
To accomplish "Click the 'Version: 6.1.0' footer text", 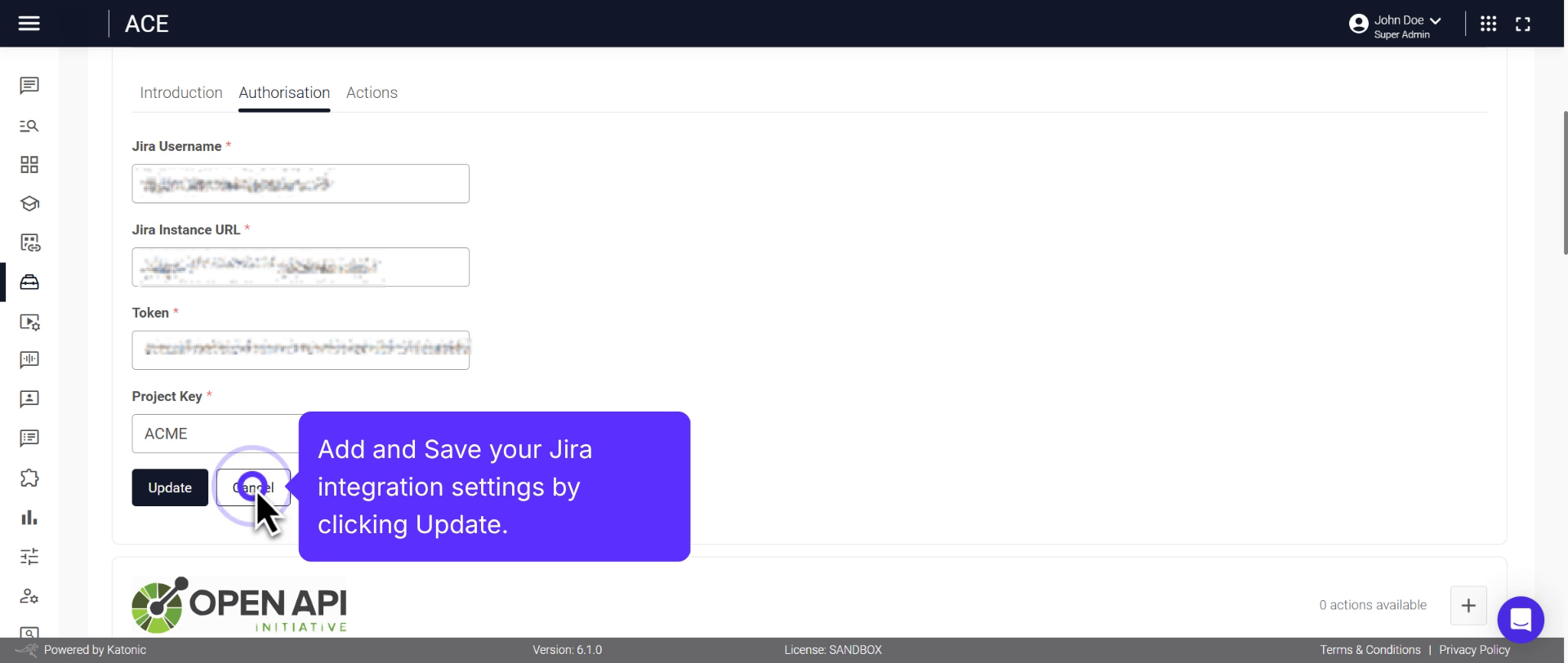I will coord(567,650).
